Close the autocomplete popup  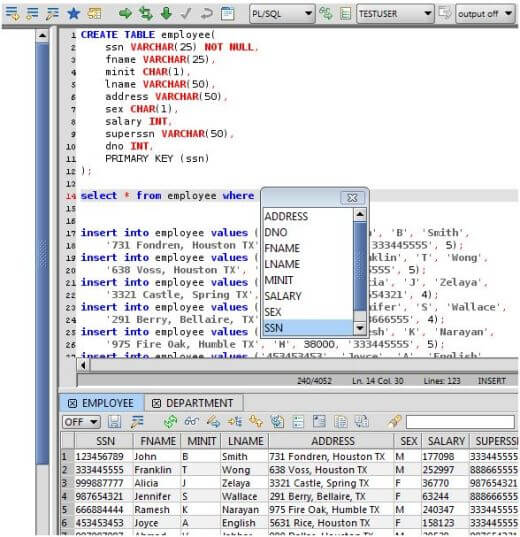coord(352,198)
